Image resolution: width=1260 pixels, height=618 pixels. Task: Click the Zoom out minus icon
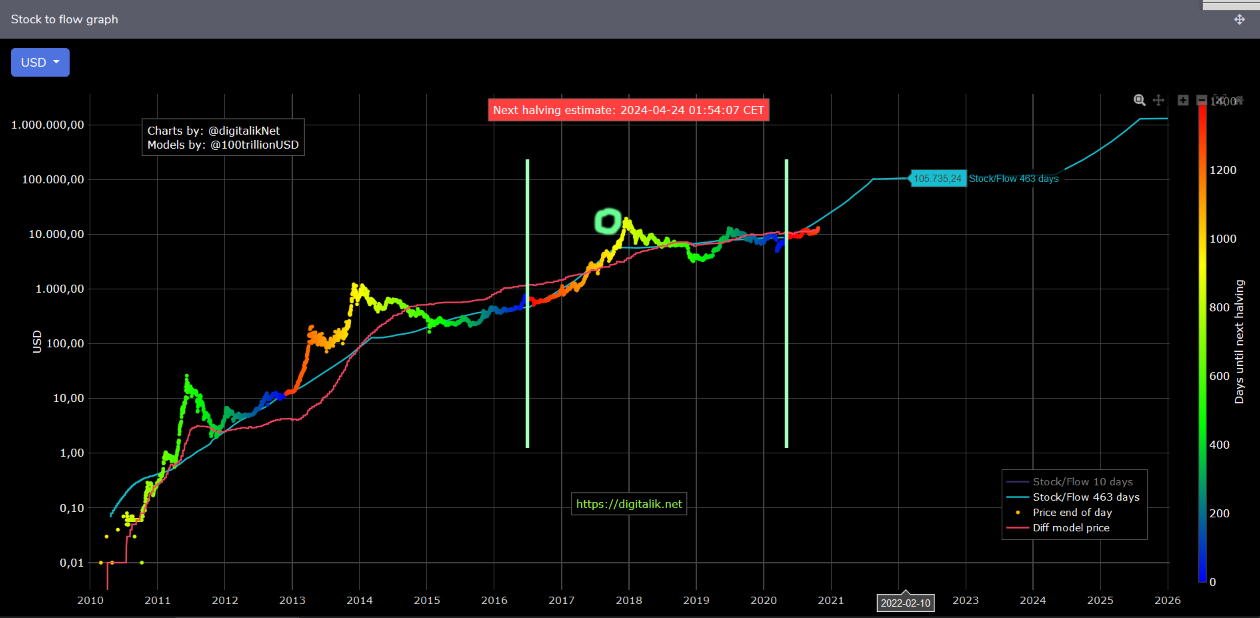1202,100
